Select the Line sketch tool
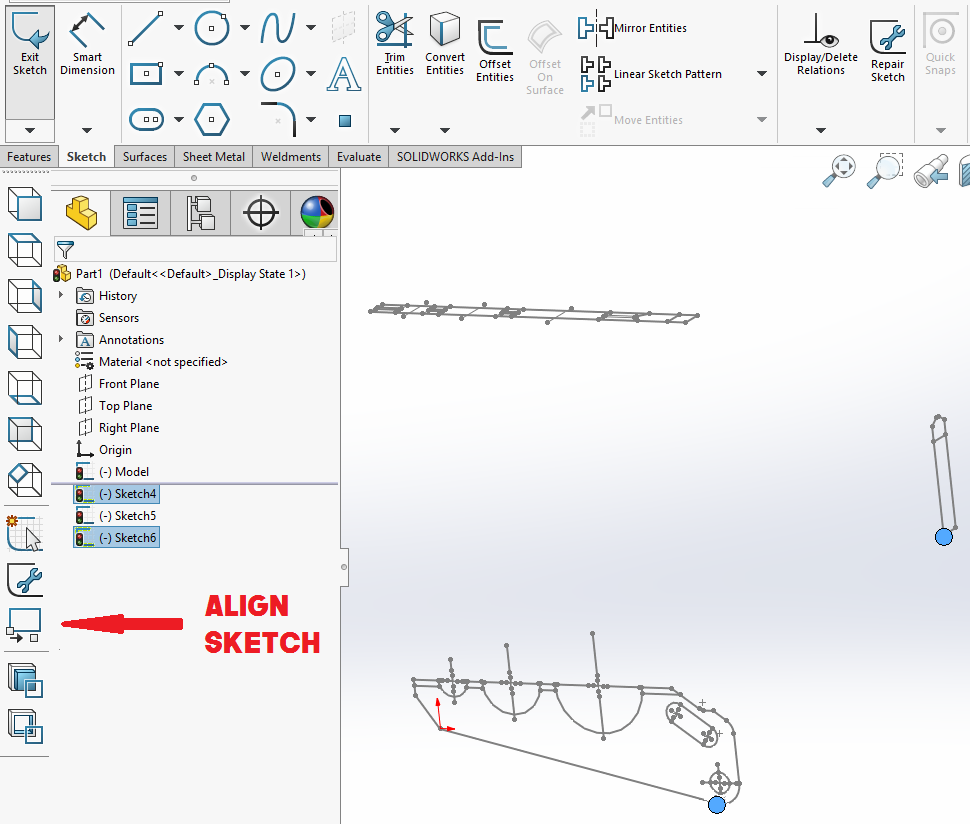Image resolution: width=970 pixels, height=824 pixels. [x=146, y=28]
